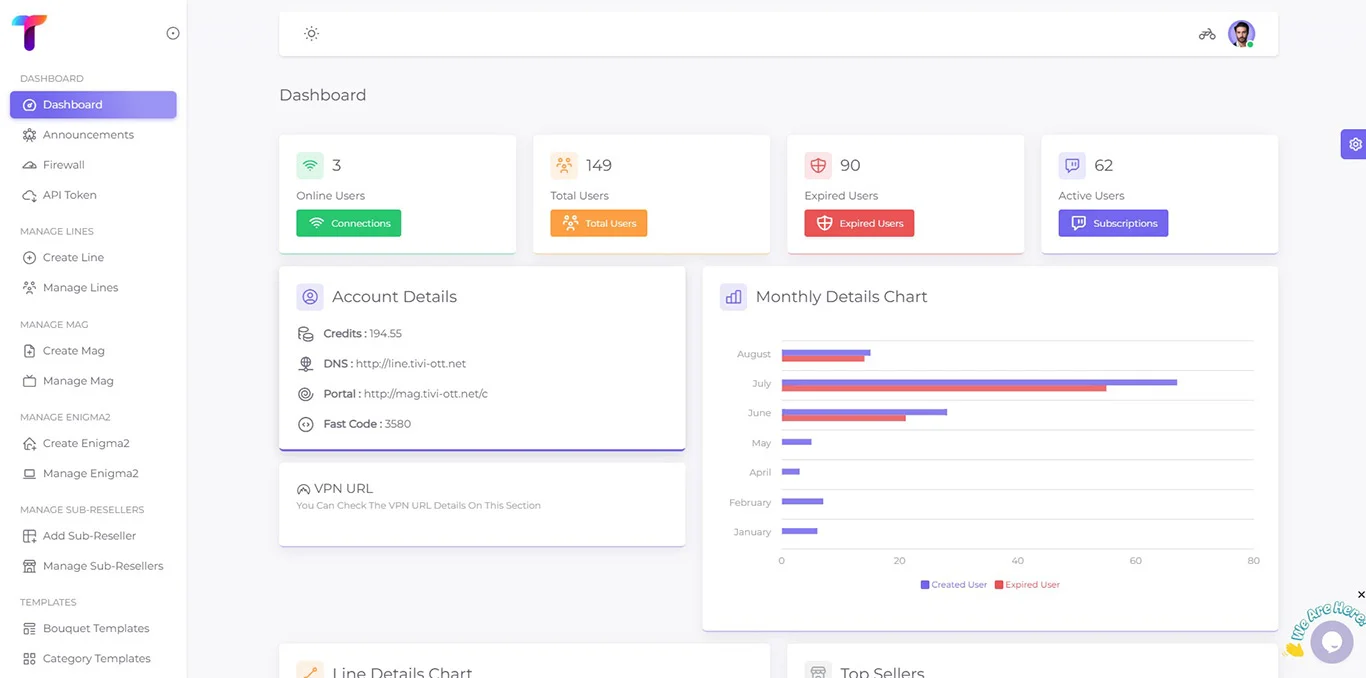1366x678 pixels.
Task: Click the green Connections button
Action: (x=348, y=223)
